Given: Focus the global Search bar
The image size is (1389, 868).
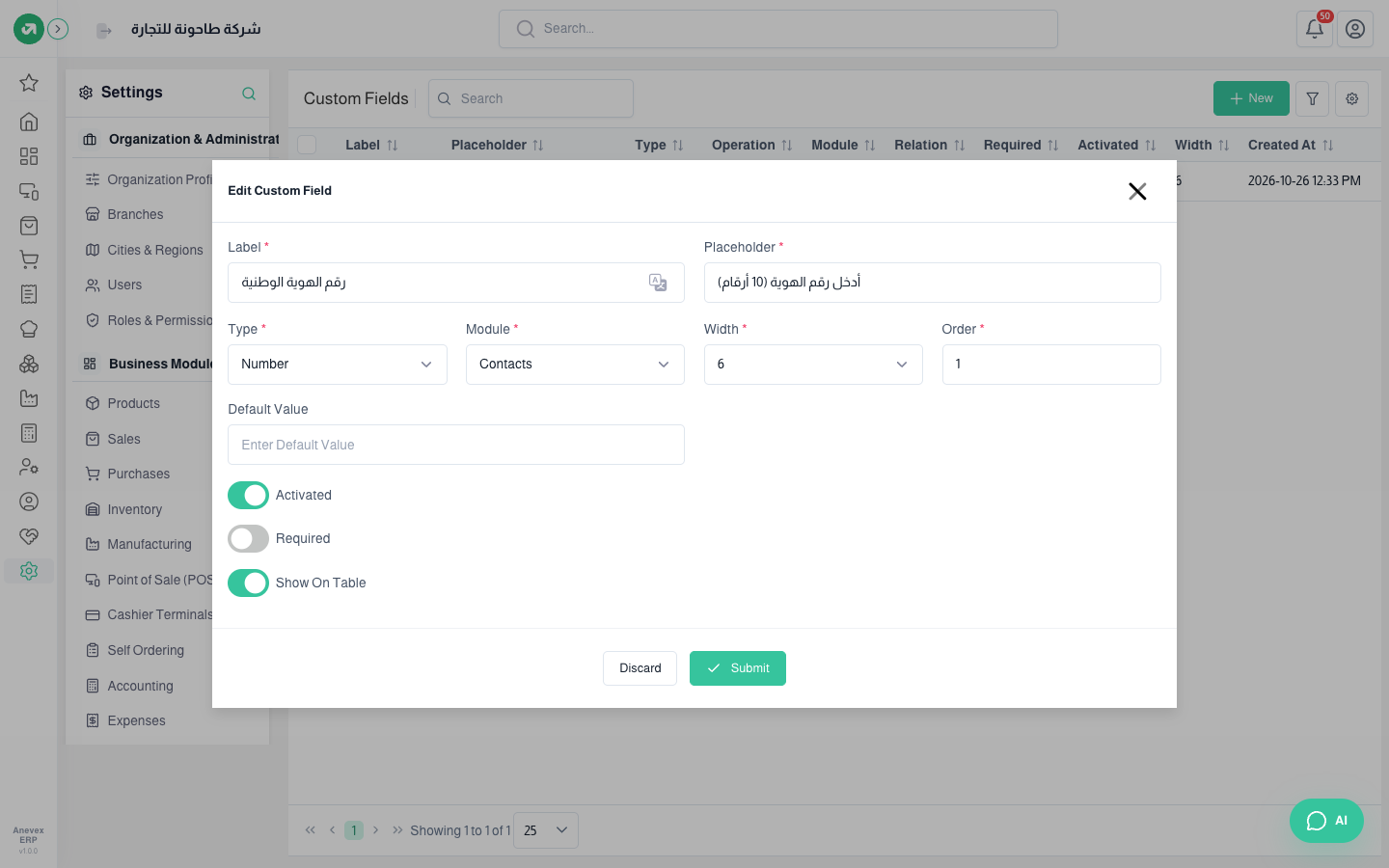Looking at the screenshot, I should pos(778,29).
